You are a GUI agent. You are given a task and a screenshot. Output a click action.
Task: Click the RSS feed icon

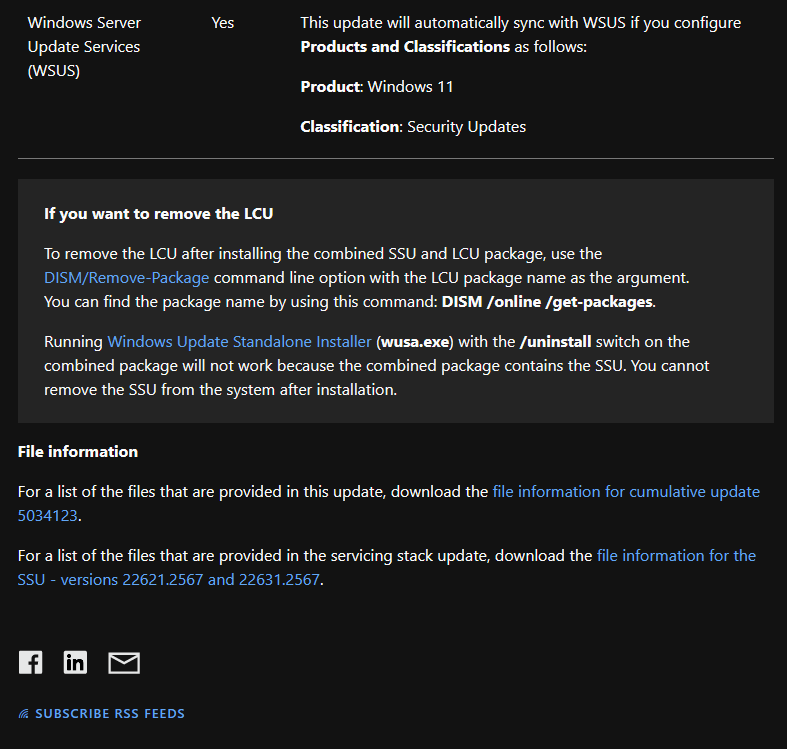tap(24, 714)
